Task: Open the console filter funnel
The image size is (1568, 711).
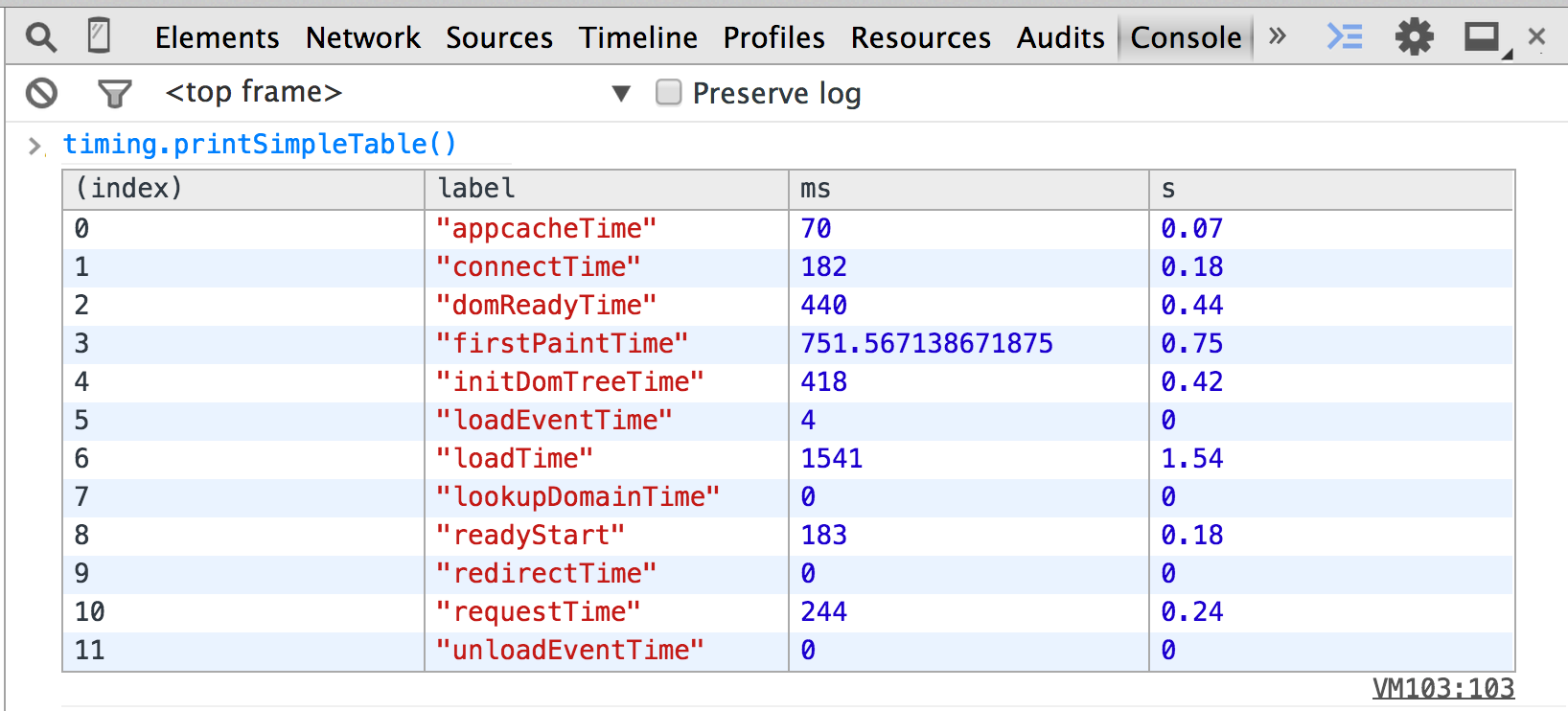Action: tap(114, 93)
